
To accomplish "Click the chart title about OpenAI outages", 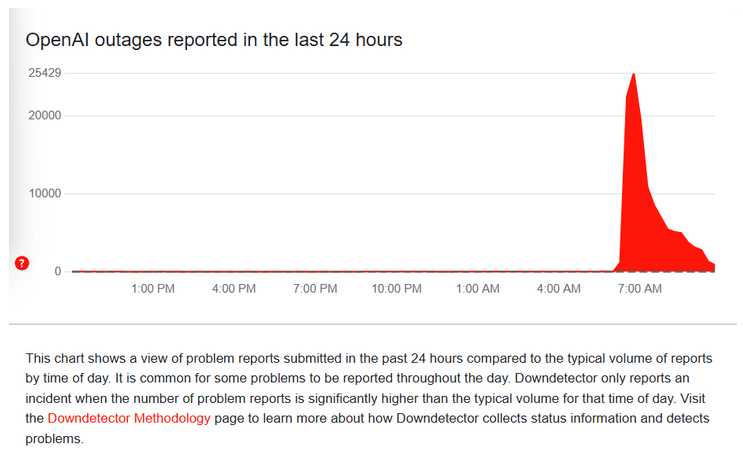I will click(214, 40).
